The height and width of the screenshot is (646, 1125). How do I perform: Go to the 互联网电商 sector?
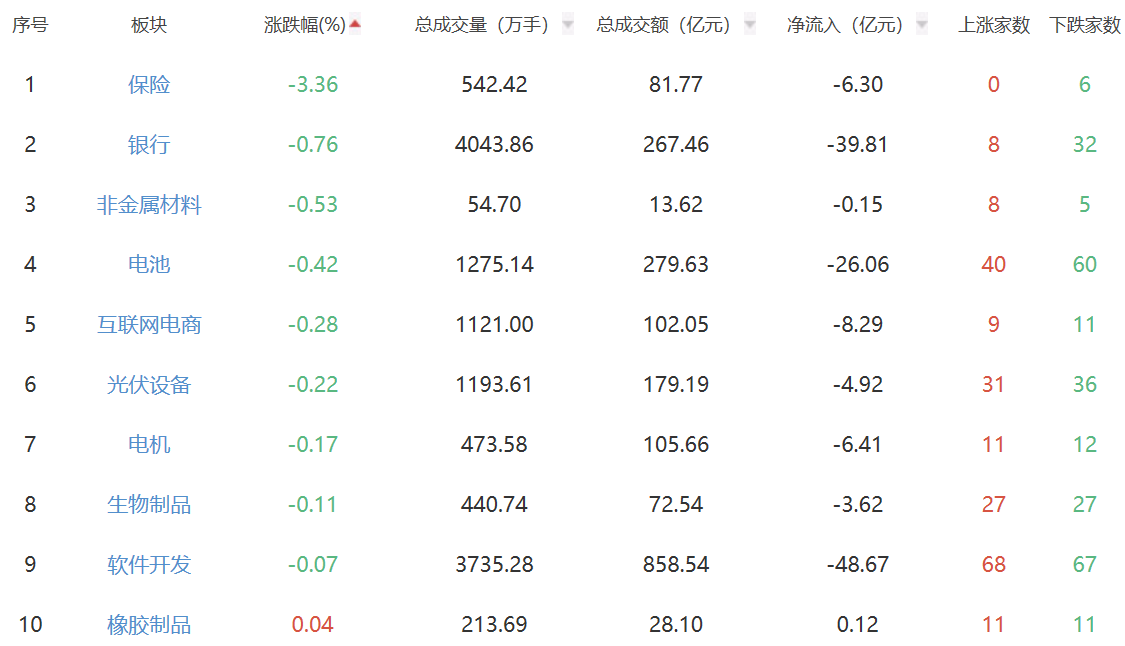(149, 325)
